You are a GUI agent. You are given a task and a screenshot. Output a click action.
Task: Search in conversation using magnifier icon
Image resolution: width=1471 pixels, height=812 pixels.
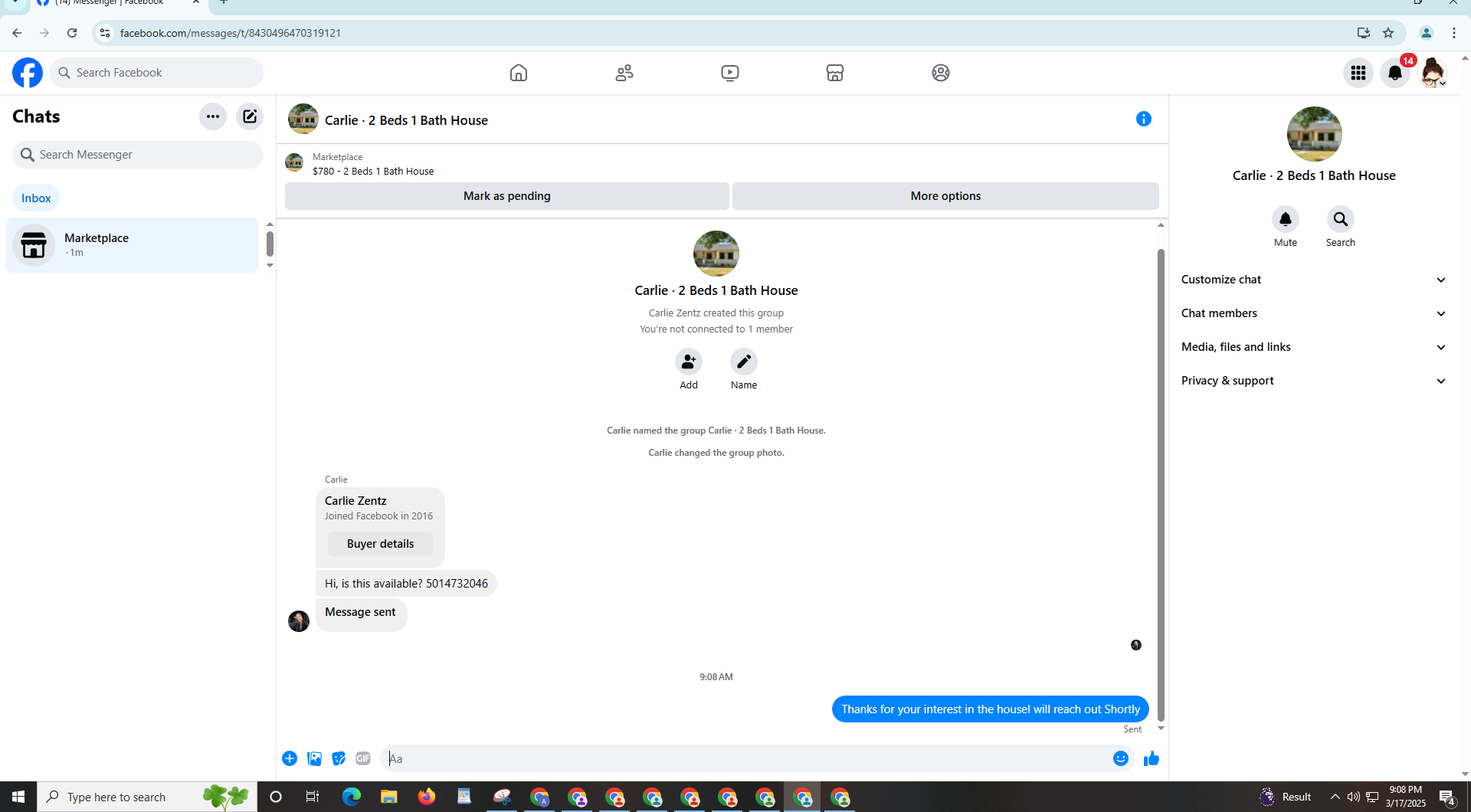1341,219
